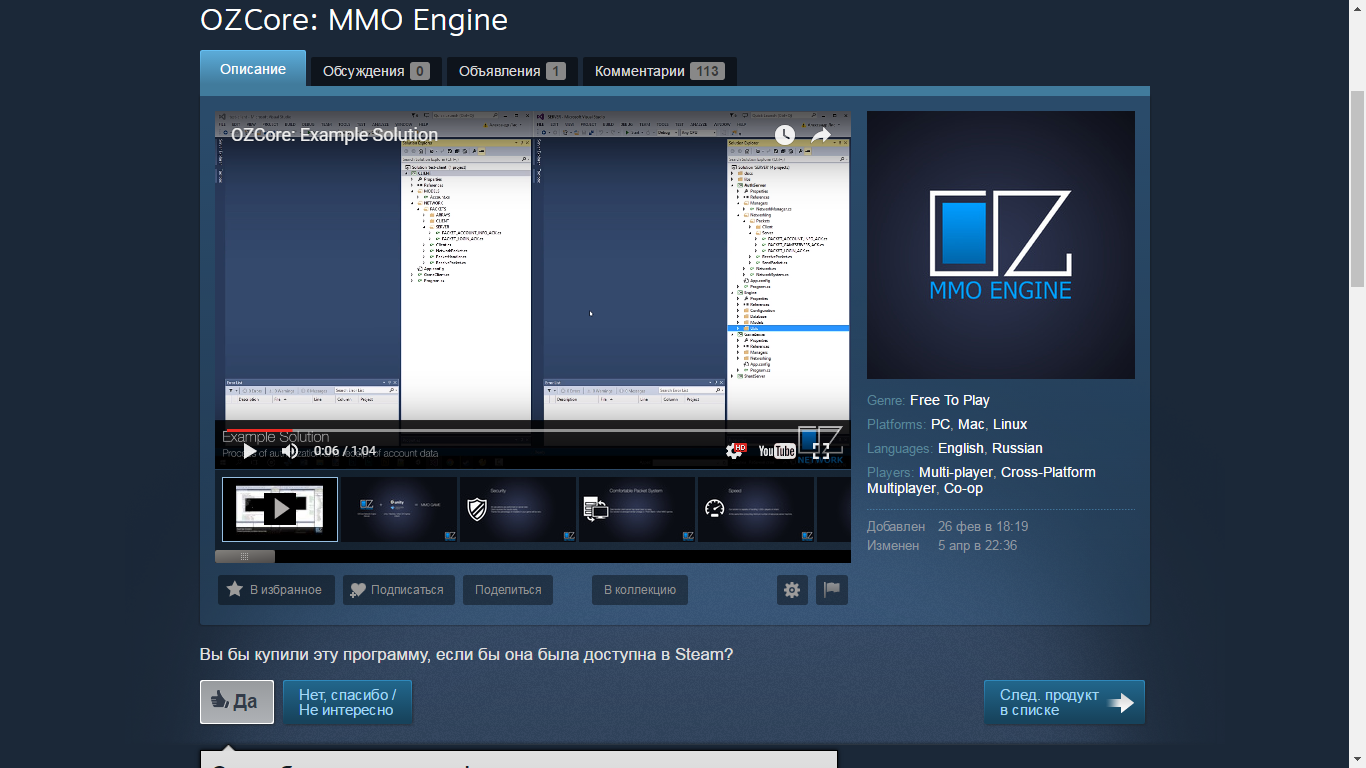
Task: Open the Multi-player tag link
Action: tap(956, 472)
